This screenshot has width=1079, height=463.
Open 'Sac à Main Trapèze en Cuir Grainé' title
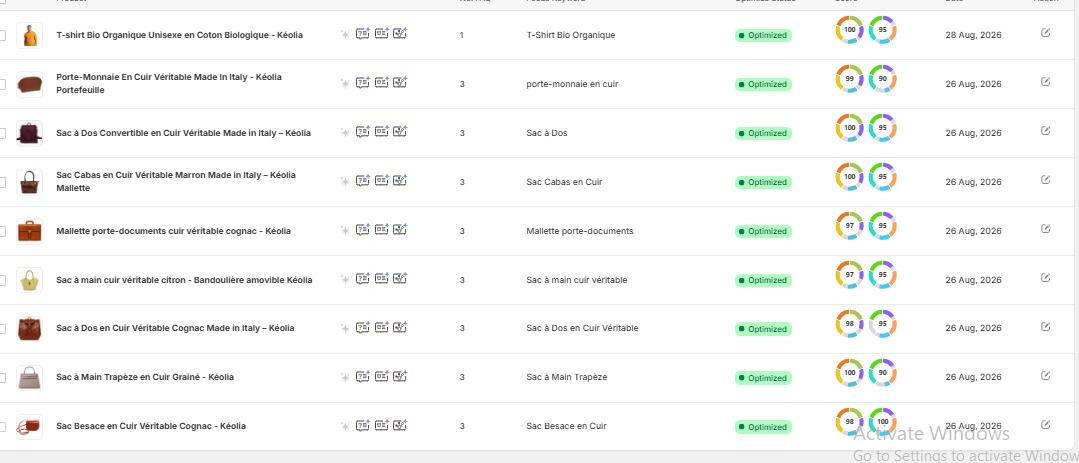coord(145,377)
